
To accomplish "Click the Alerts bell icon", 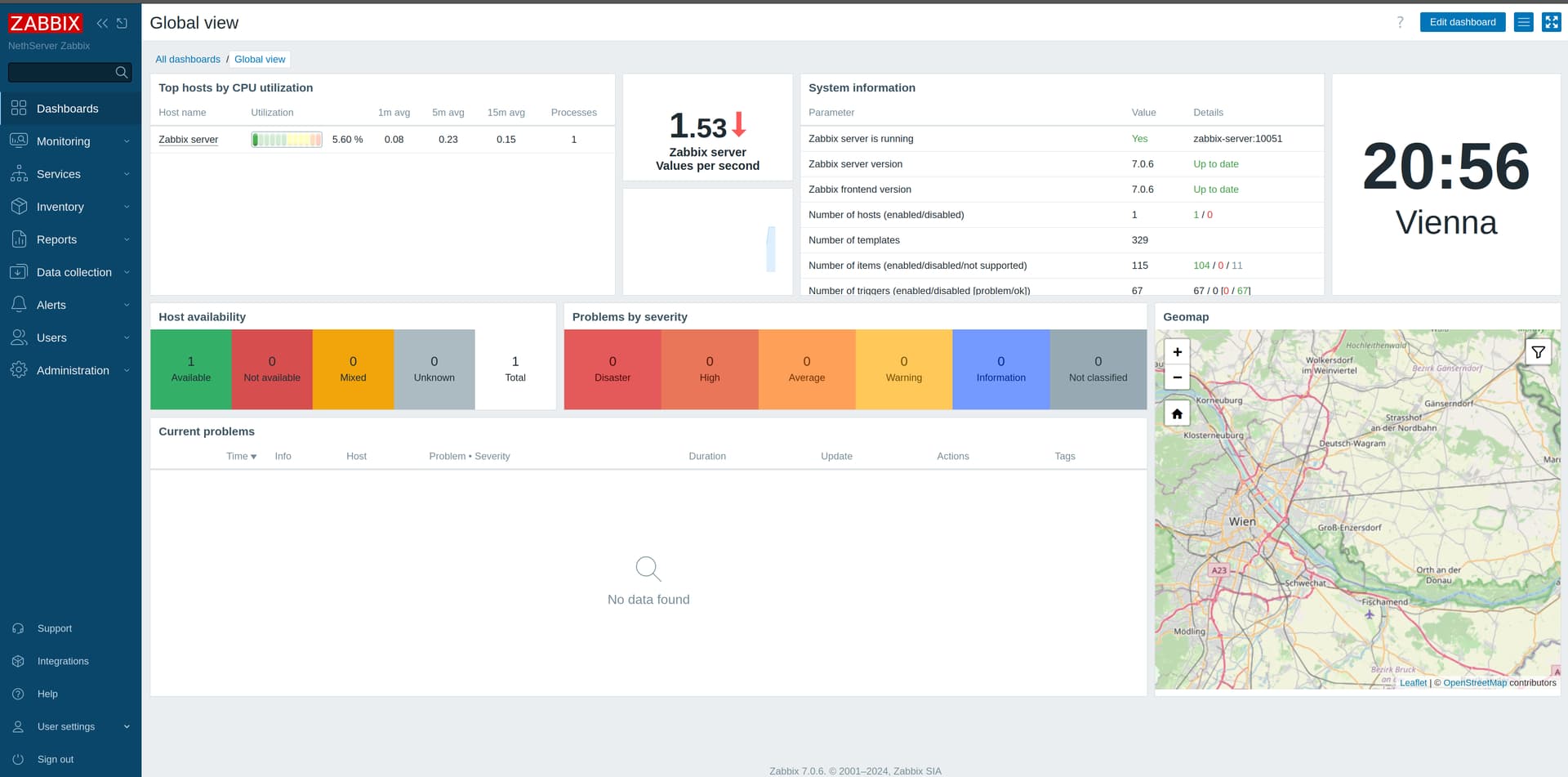I will pyautogui.click(x=19, y=304).
